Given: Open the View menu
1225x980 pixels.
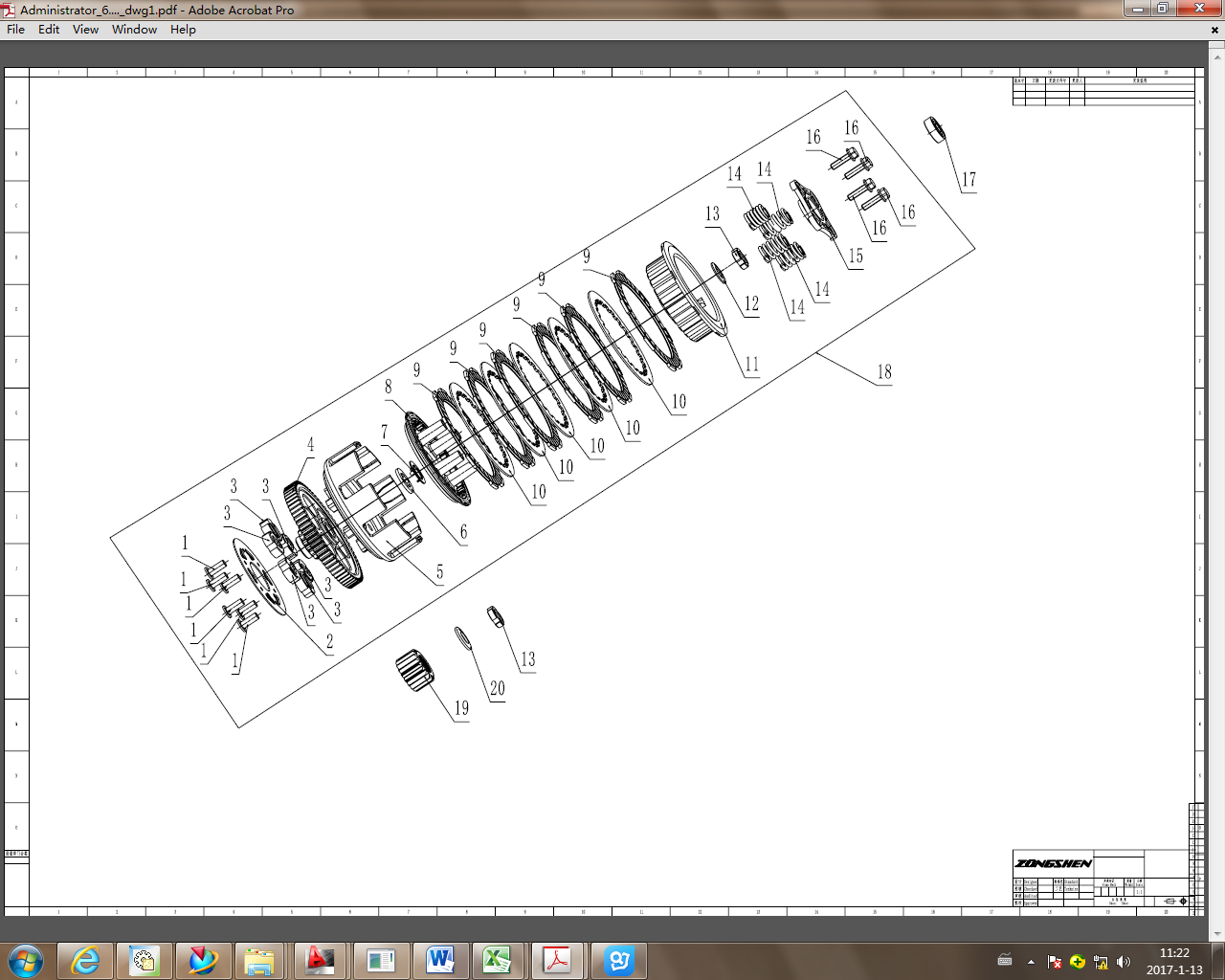Looking at the screenshot, I should (x=84, y=30).
